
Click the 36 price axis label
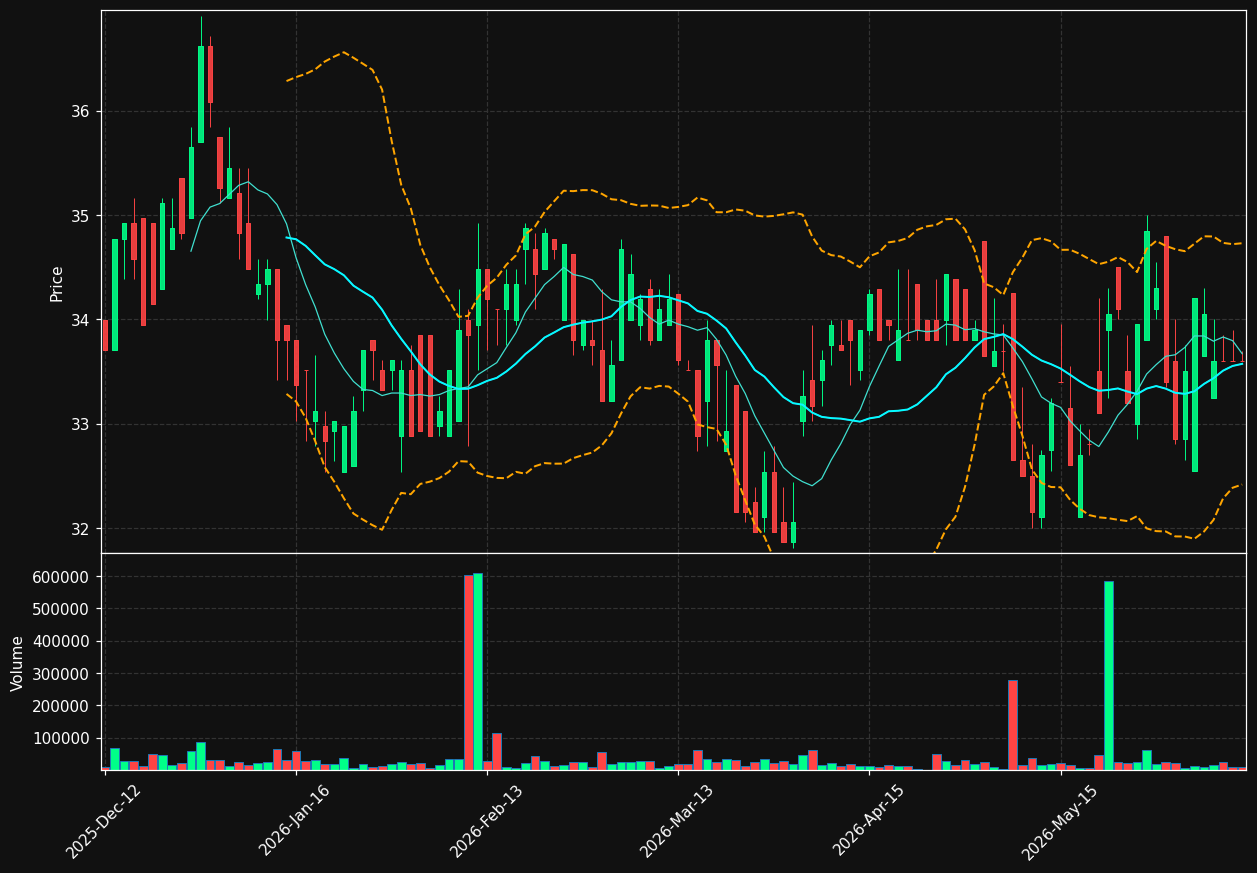[x=78, y=112]
